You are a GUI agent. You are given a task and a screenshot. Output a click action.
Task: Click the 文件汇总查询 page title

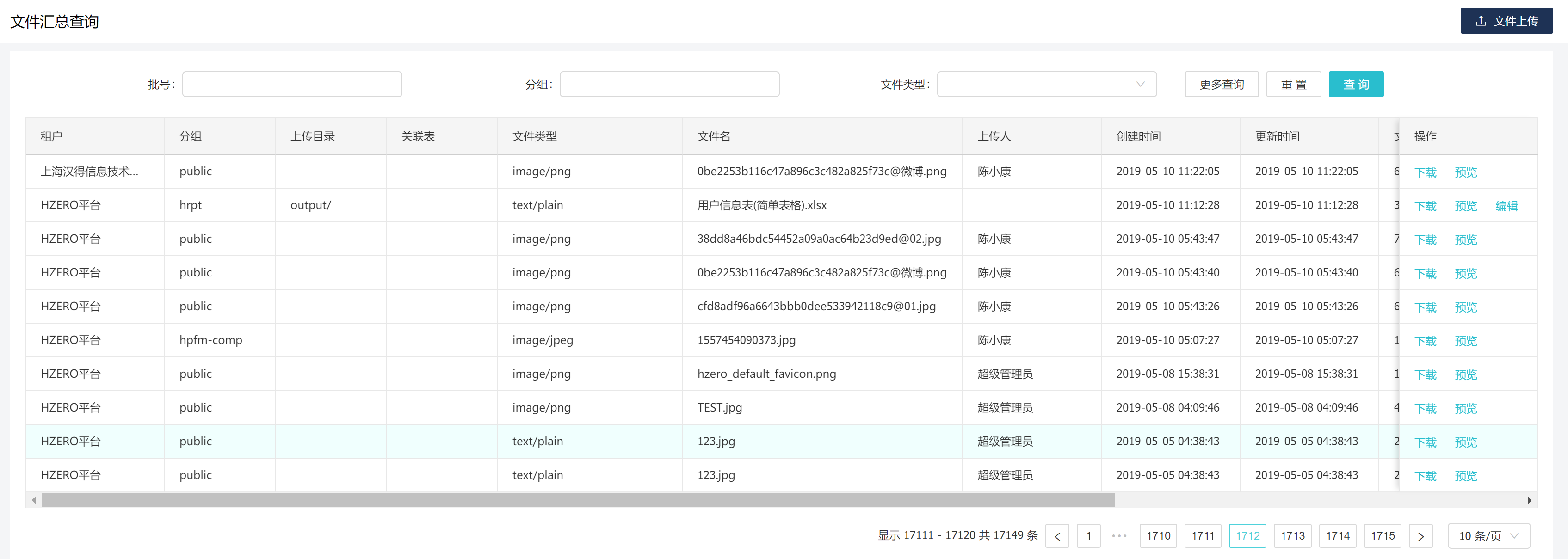pos(55,22)
